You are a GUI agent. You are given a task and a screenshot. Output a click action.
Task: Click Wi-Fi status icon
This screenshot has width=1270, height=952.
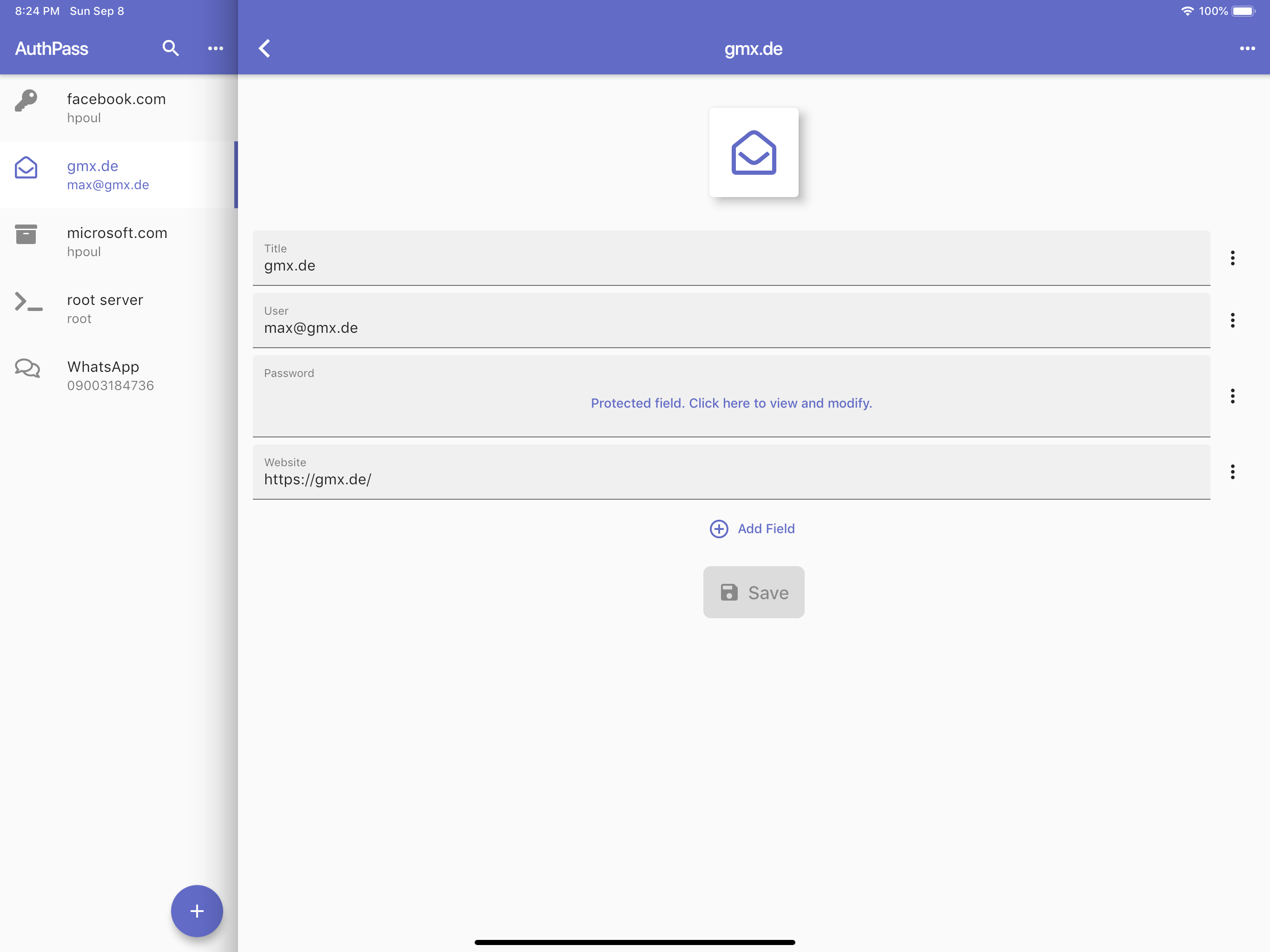coord(1187,11)
